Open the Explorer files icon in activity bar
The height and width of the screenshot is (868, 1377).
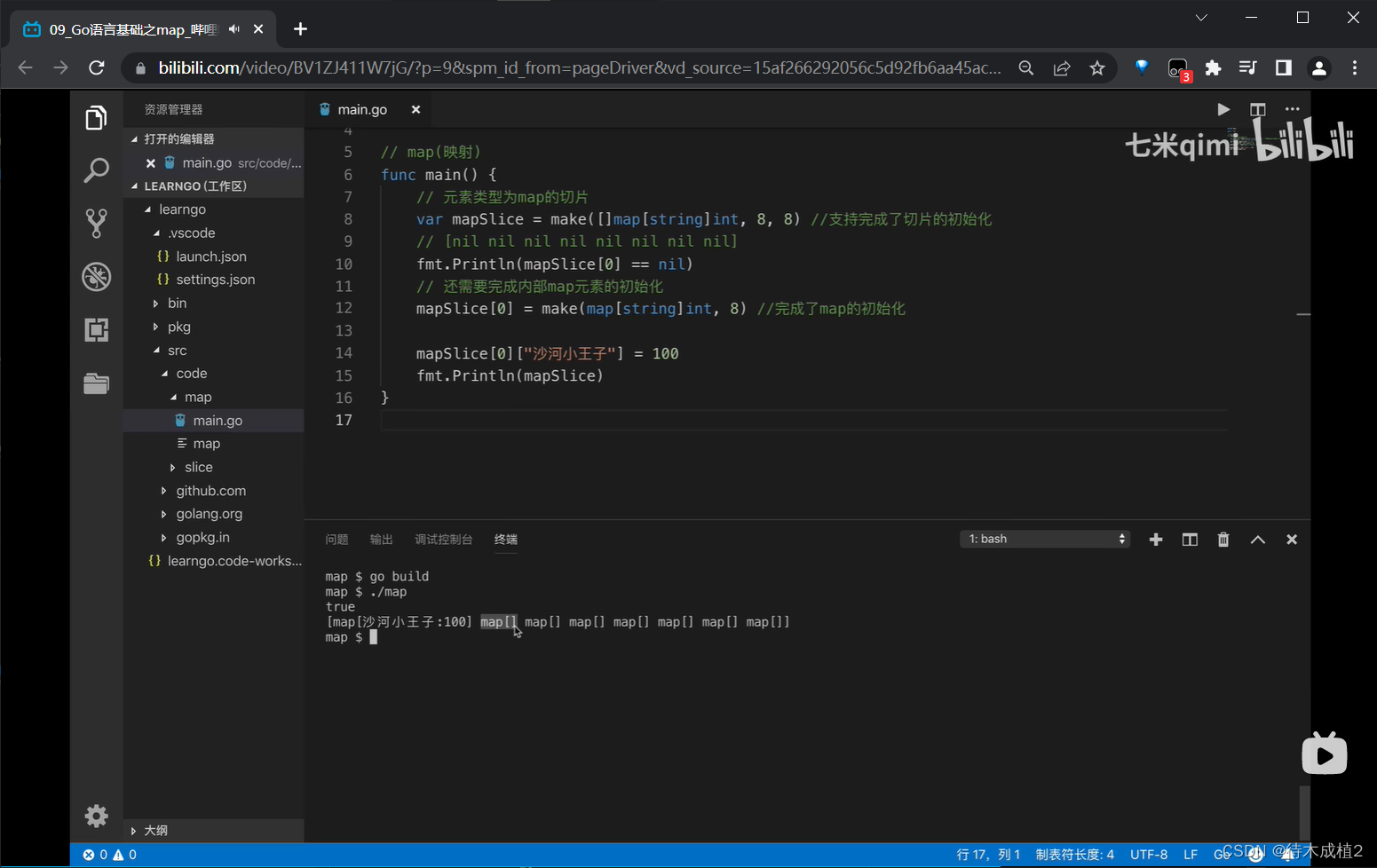point(96,118)
